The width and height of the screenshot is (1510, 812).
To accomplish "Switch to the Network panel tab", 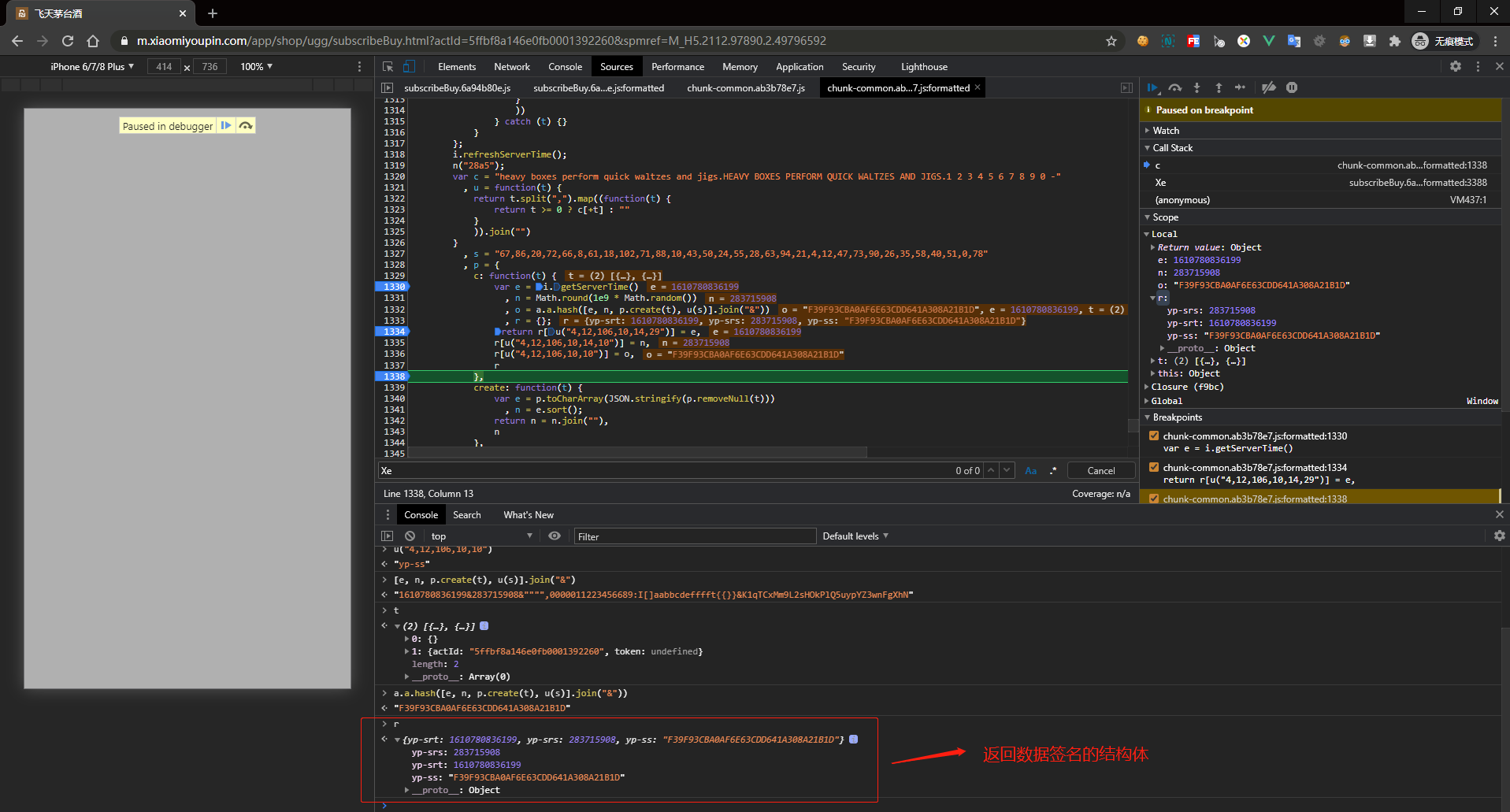I will coord(511,67).
